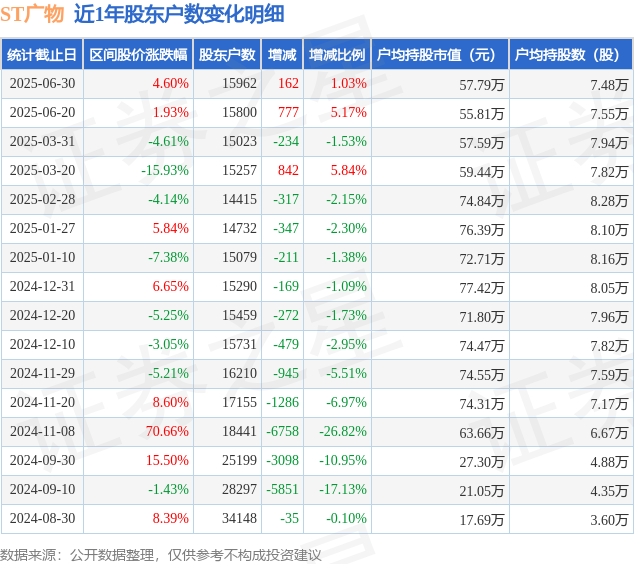Click the change ratio -0.10%
Image resolution: width=634 pixels, height=564 pixels.
click(x=347, y=518)
